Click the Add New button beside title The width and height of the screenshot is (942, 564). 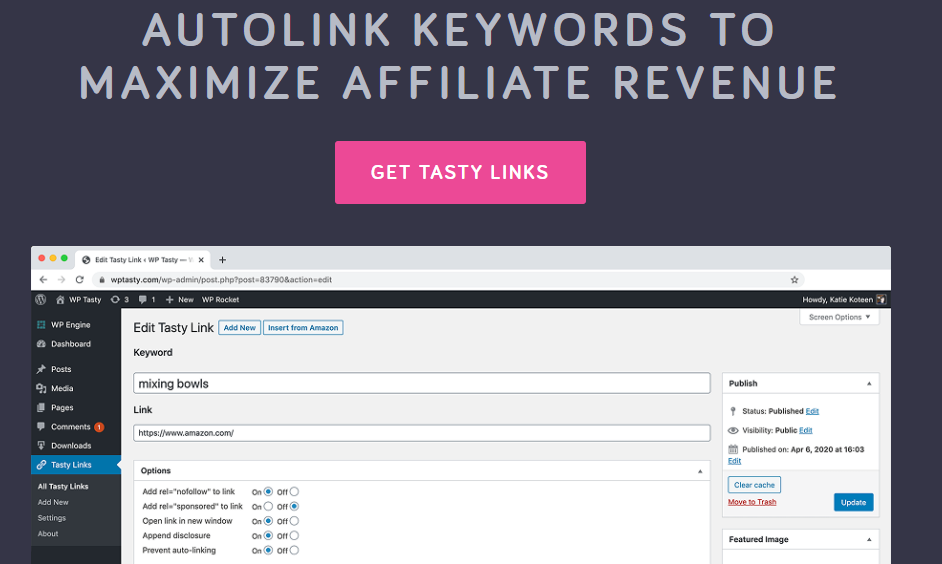click(x=239, y=328)
